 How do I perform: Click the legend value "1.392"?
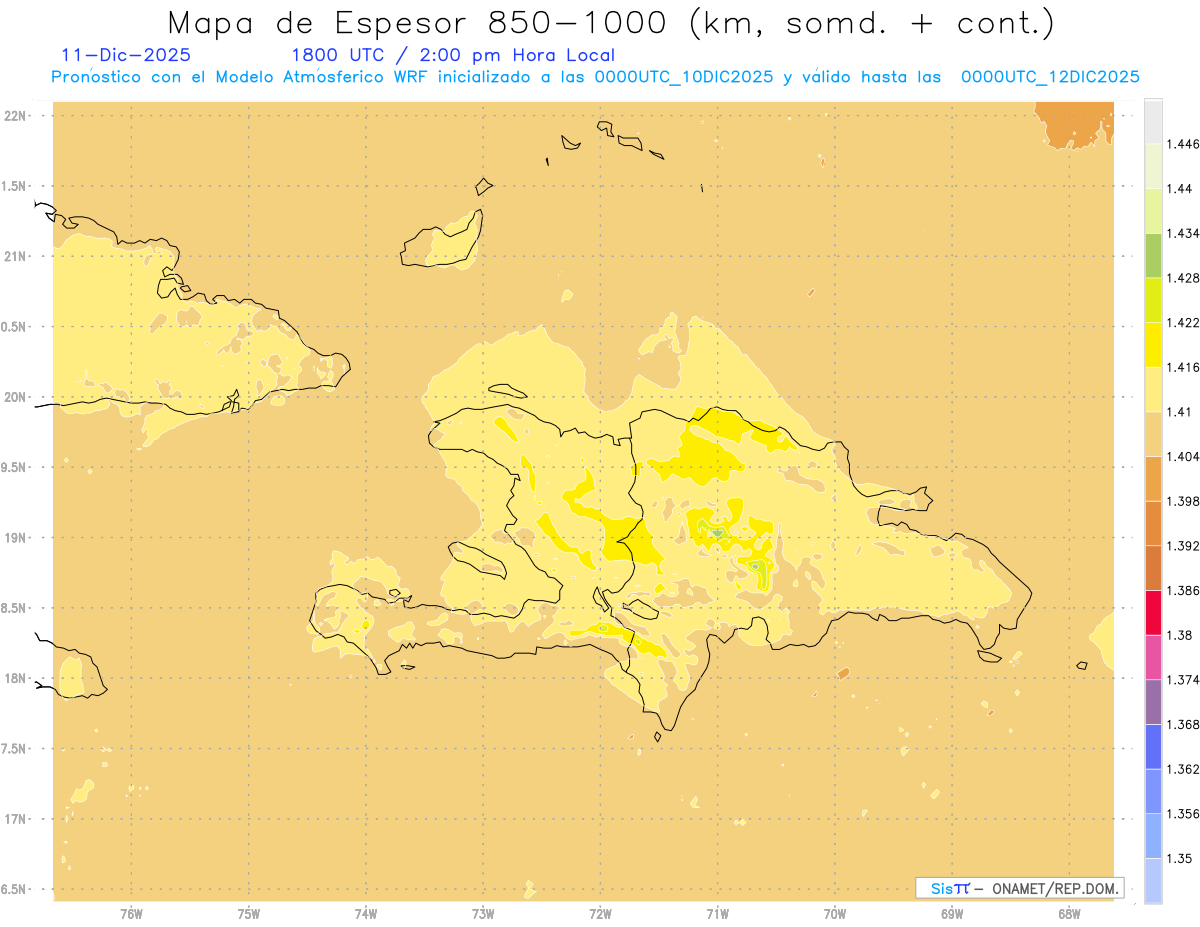click(x=1183, y=546)
